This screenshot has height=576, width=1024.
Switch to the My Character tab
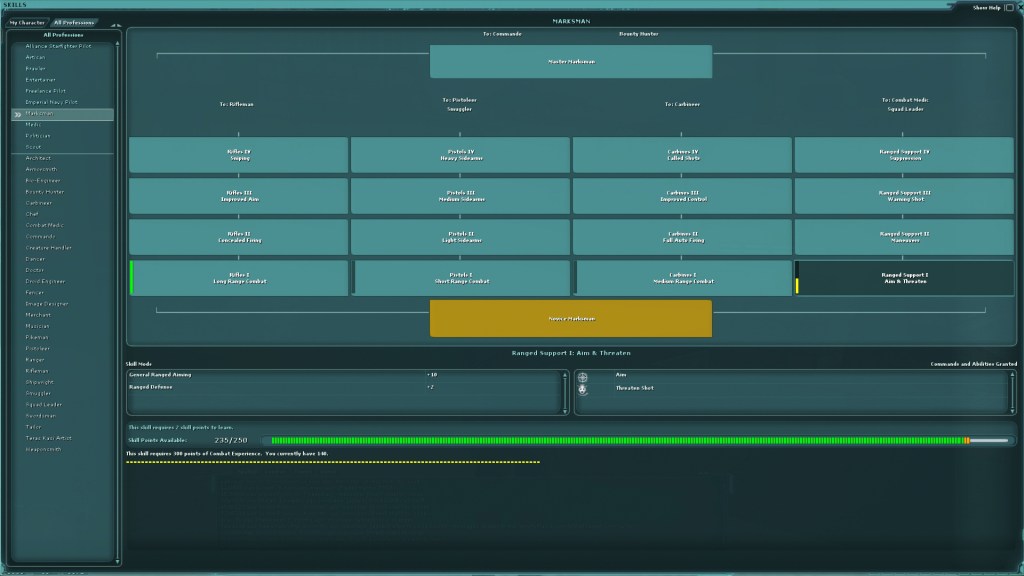tap(28, 21)
